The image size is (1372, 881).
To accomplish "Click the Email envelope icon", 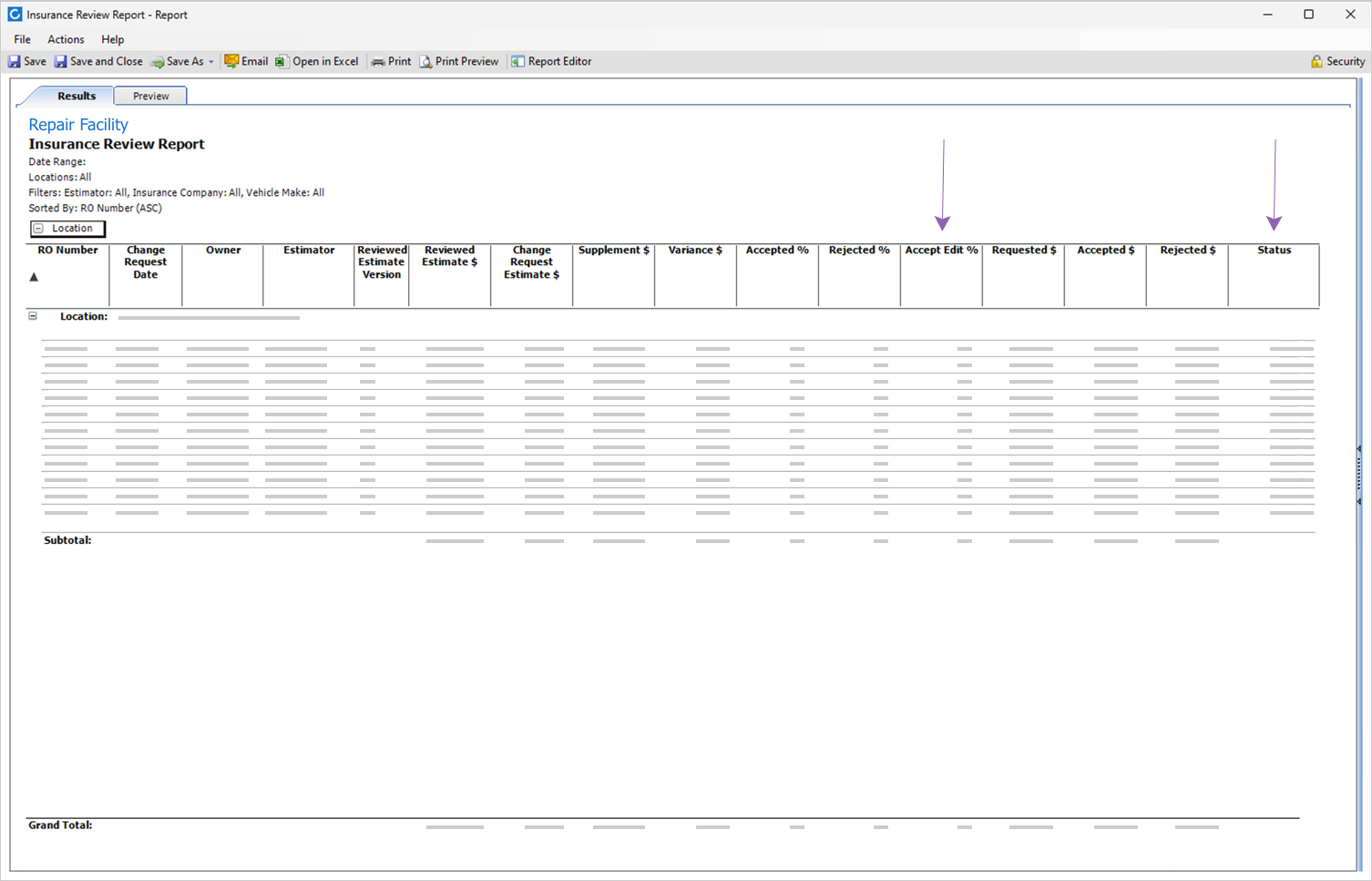I will point(231,61).
